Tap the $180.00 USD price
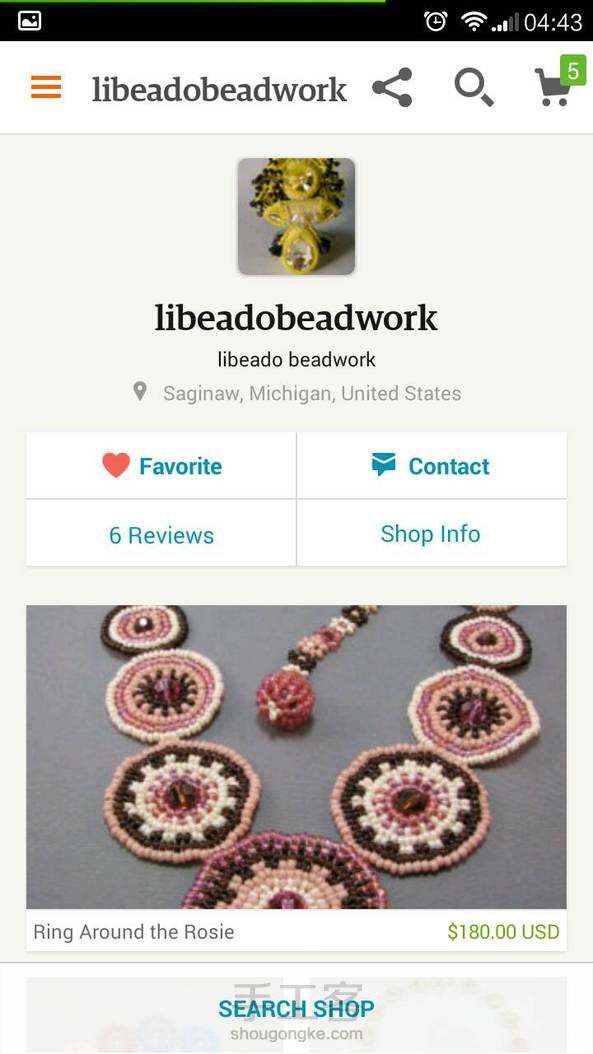 [503, 932]
